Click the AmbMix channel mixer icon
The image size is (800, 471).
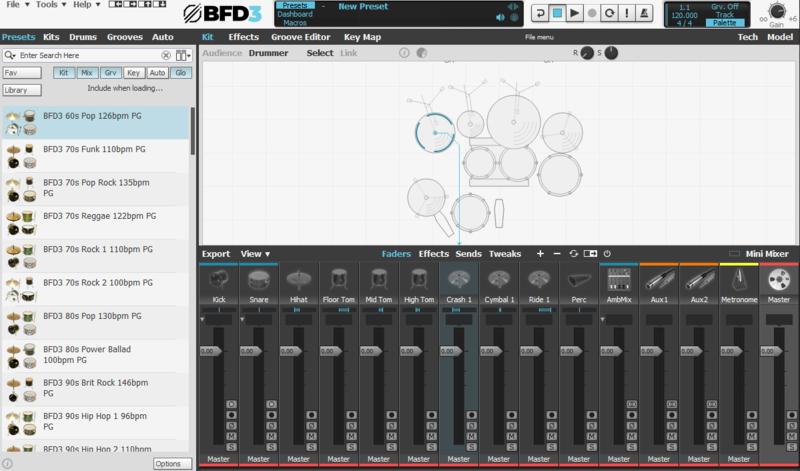pos(619,280)
